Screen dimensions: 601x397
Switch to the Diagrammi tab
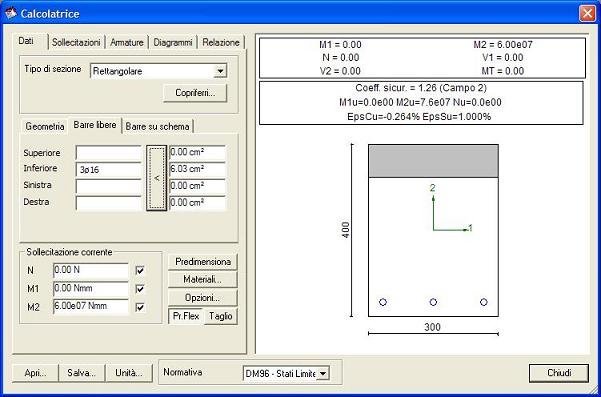point(172,42)
